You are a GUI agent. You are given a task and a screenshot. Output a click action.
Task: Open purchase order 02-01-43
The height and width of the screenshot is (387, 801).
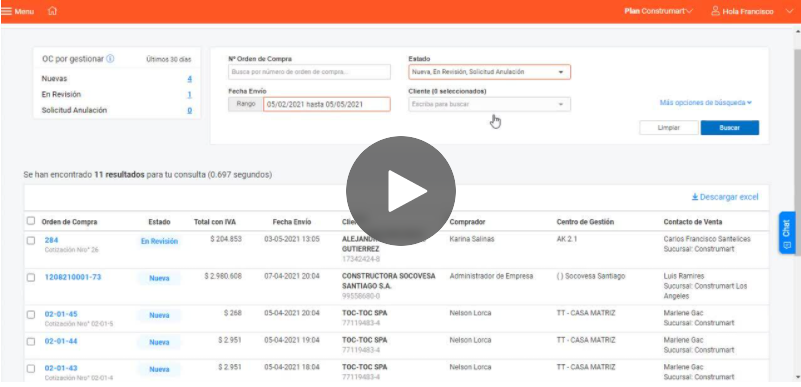click(x=61, y=368)
